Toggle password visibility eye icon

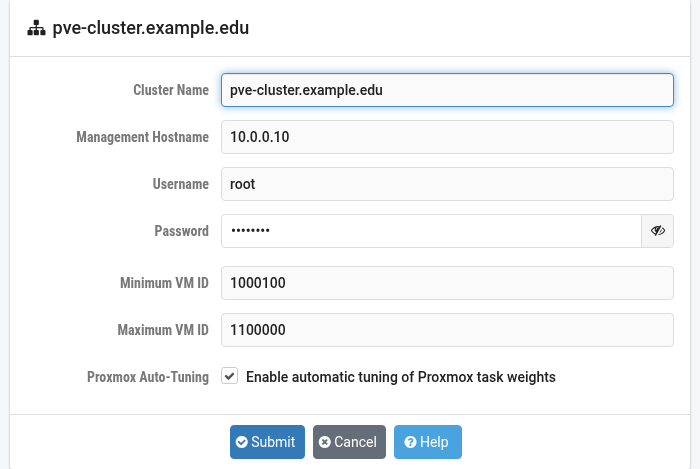pyautogui.click(x=658, y=231)
